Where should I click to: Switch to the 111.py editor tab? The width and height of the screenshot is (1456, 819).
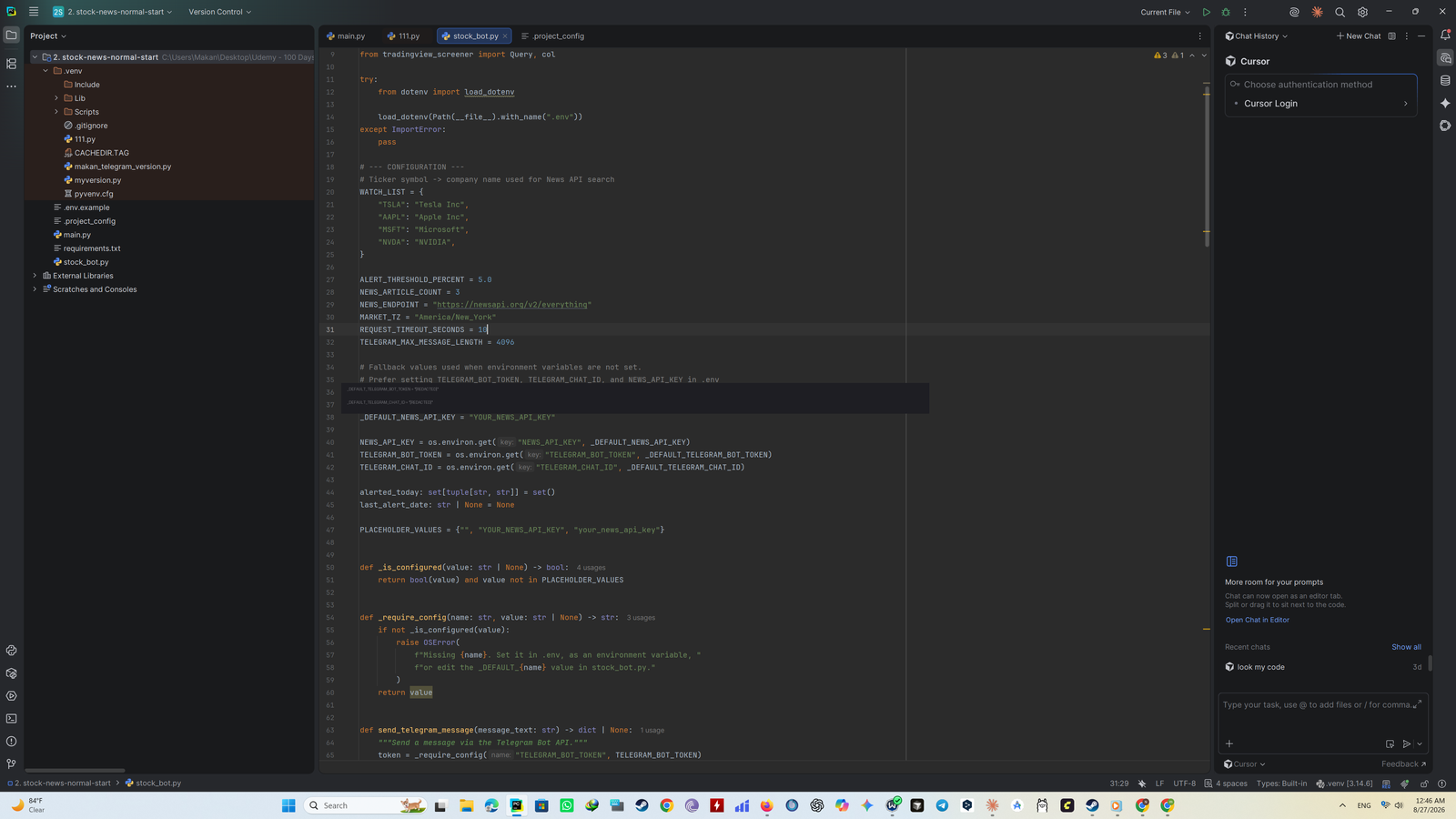[x=403, y=36]
